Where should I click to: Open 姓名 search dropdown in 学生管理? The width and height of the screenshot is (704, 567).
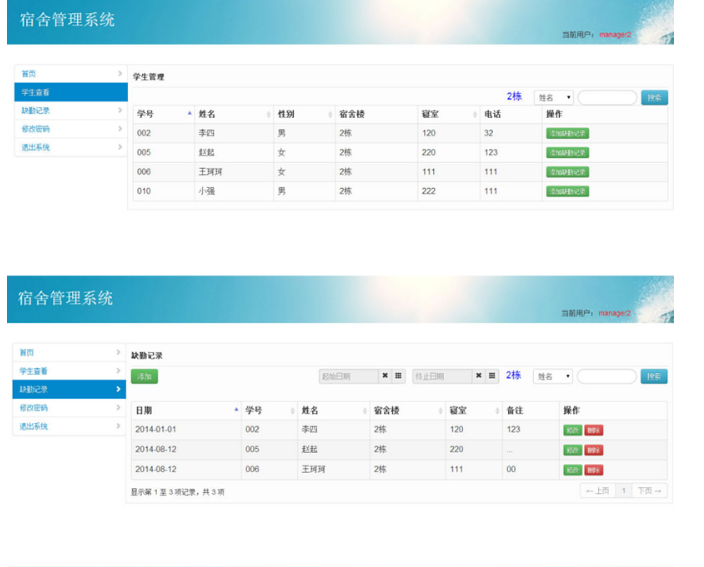pyautogui.click(x=554, y=98)
